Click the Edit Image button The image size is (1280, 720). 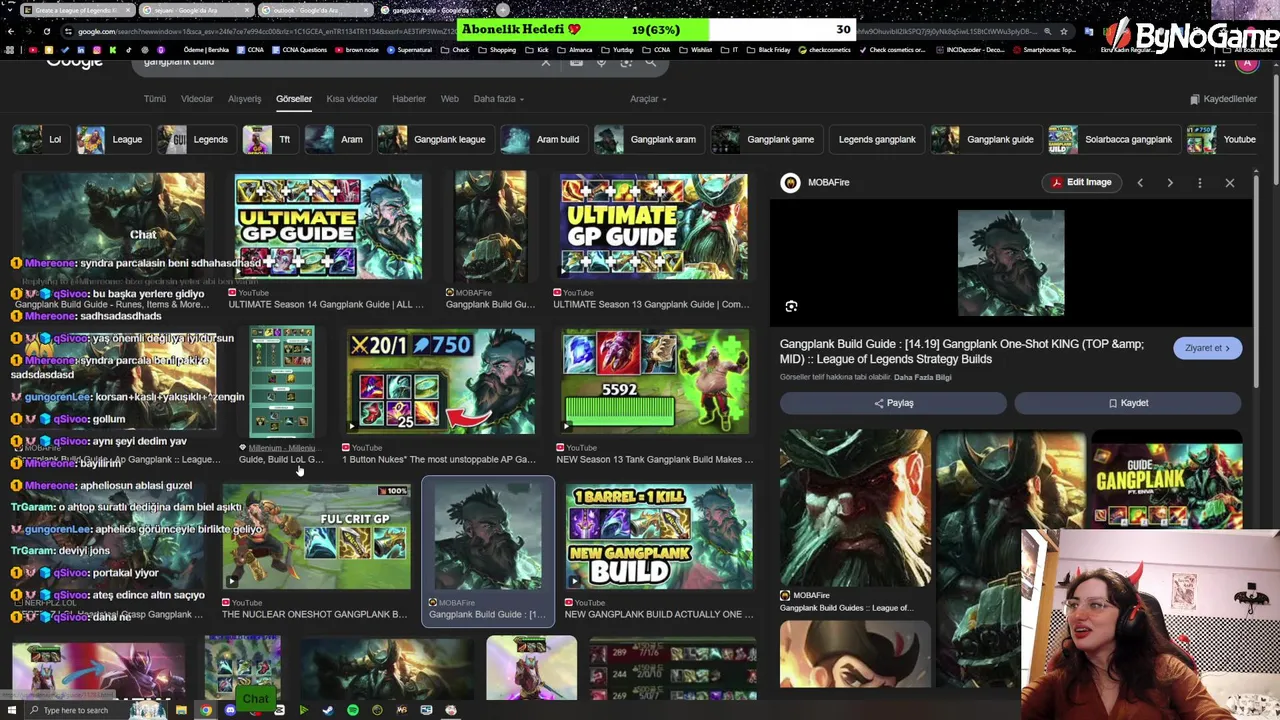tap(1081, 183)
